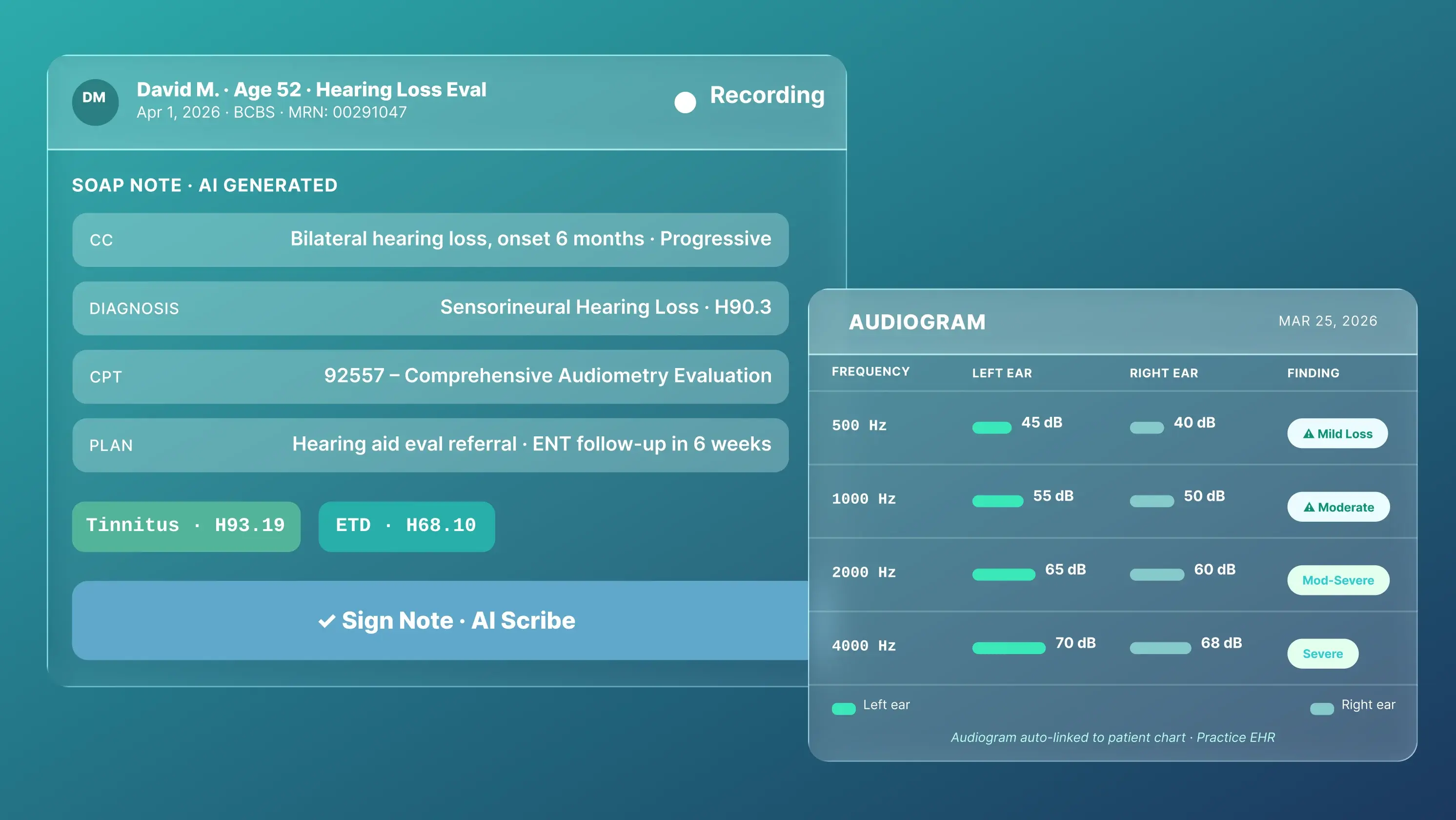Click the Recording status indicator dot
Viewport: 1456px width, 820px height.
685,102
